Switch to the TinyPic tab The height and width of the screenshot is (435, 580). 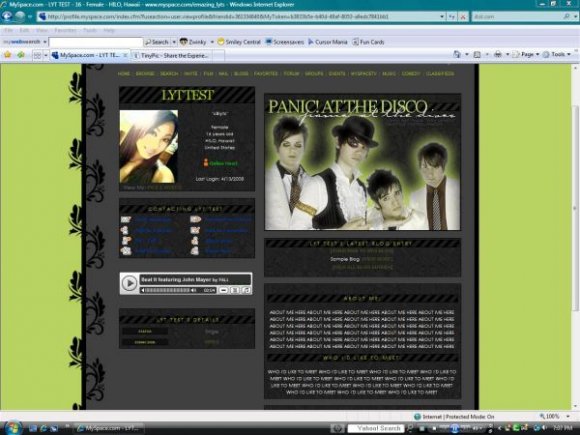click(x=171, y=55)
